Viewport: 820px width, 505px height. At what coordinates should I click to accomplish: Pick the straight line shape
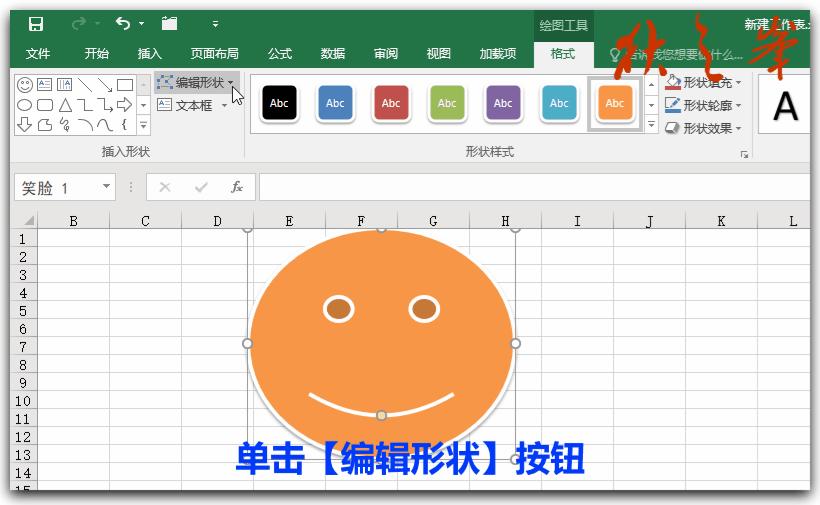(85, 84)
